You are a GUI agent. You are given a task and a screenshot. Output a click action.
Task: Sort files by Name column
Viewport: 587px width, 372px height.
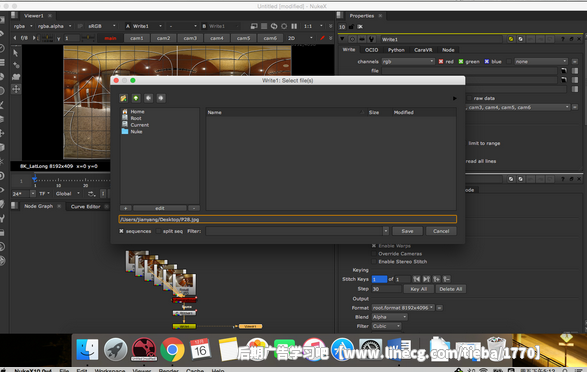click(x=215, y=112)
